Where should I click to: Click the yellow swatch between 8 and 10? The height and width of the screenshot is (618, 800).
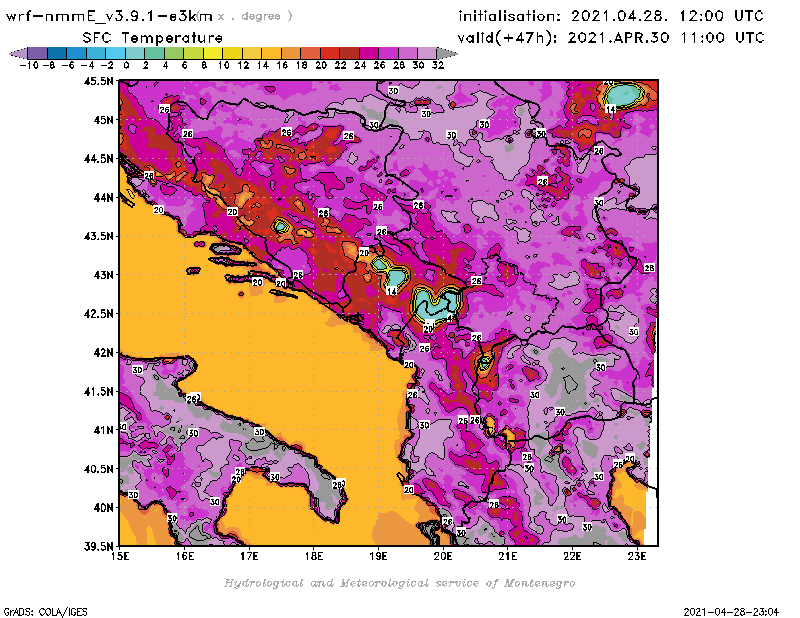pos(213,53)
